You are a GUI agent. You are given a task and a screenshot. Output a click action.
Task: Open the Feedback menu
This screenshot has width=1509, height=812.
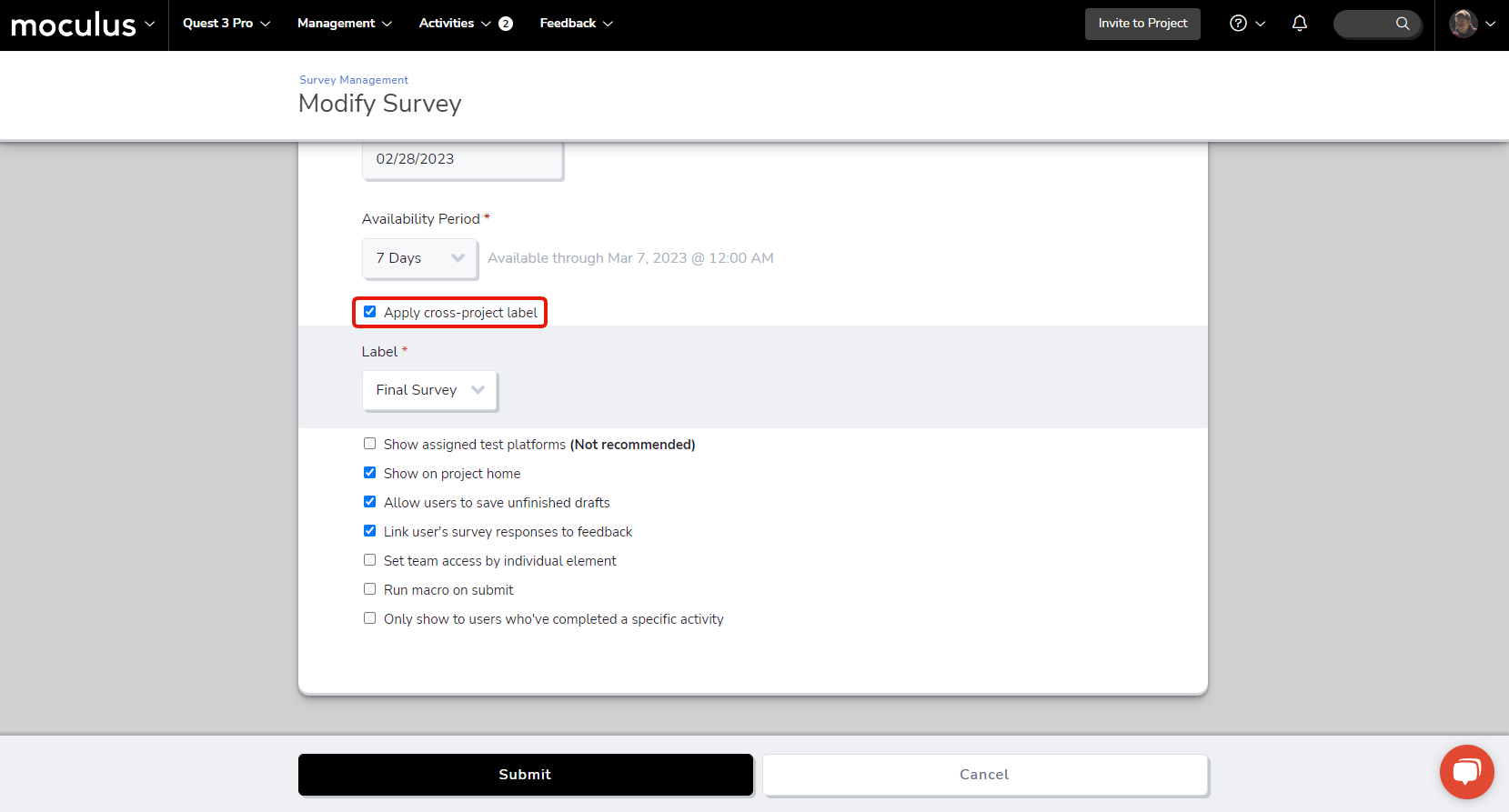[576, 24]
